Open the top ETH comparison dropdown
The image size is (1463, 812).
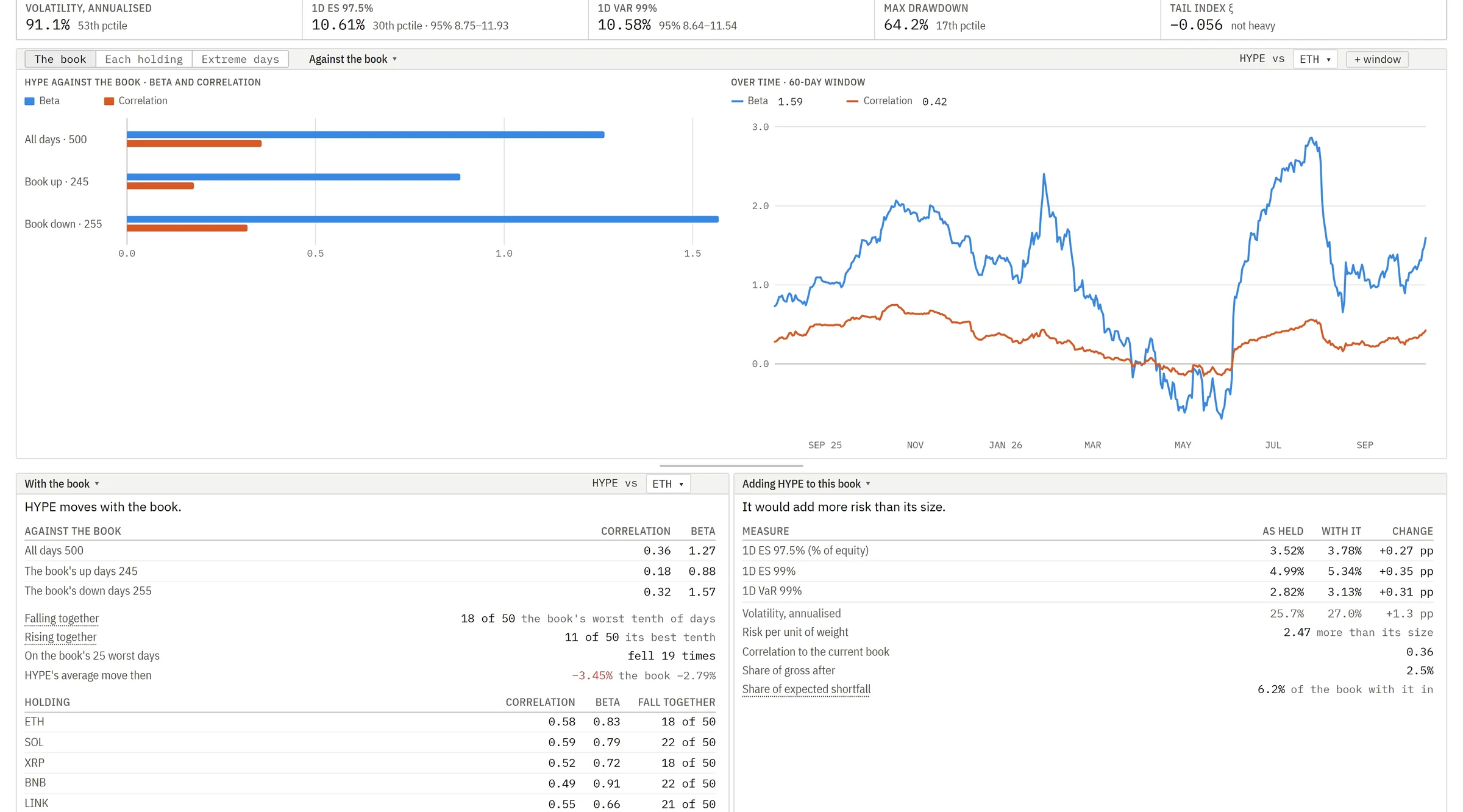[x=1315, y=59]
